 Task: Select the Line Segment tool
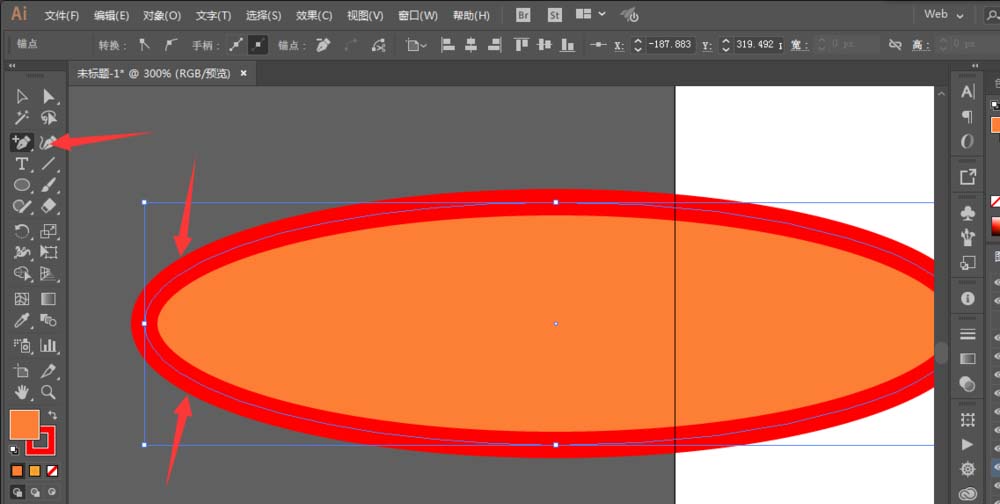point(48,164)
